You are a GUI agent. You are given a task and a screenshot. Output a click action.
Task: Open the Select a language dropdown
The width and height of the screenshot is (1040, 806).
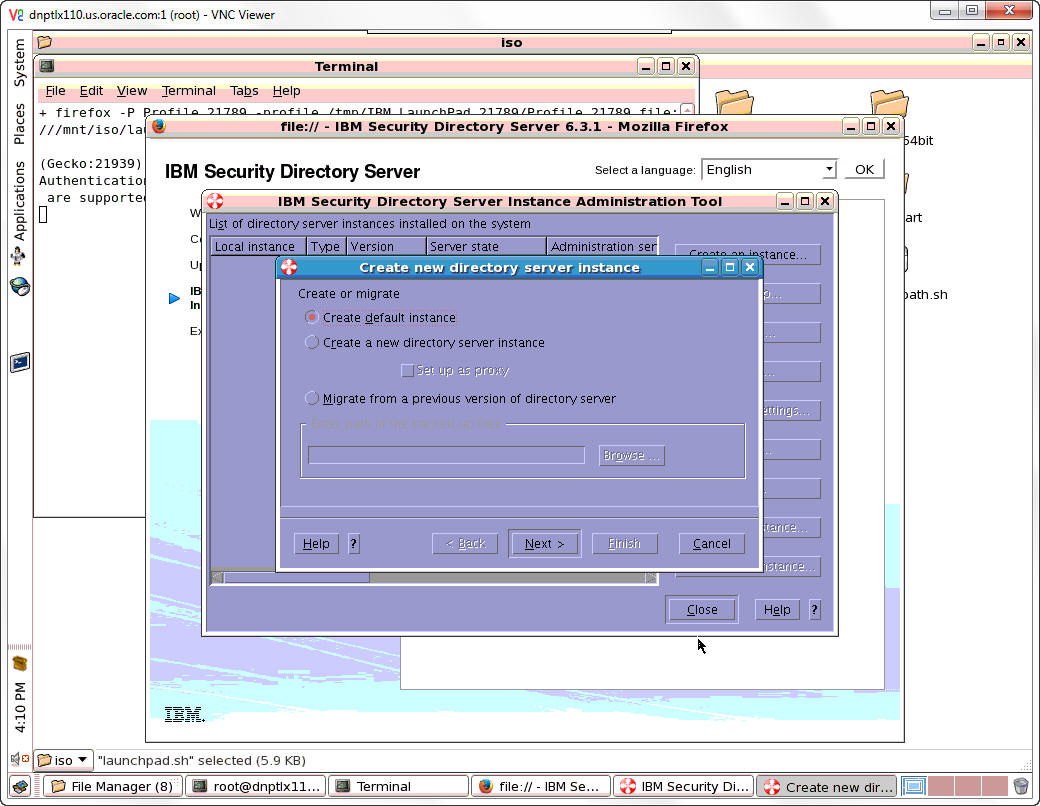[769, 169]
